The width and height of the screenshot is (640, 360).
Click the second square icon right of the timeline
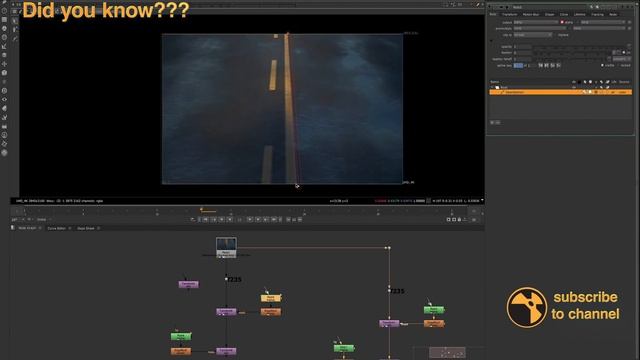(454, 220)
